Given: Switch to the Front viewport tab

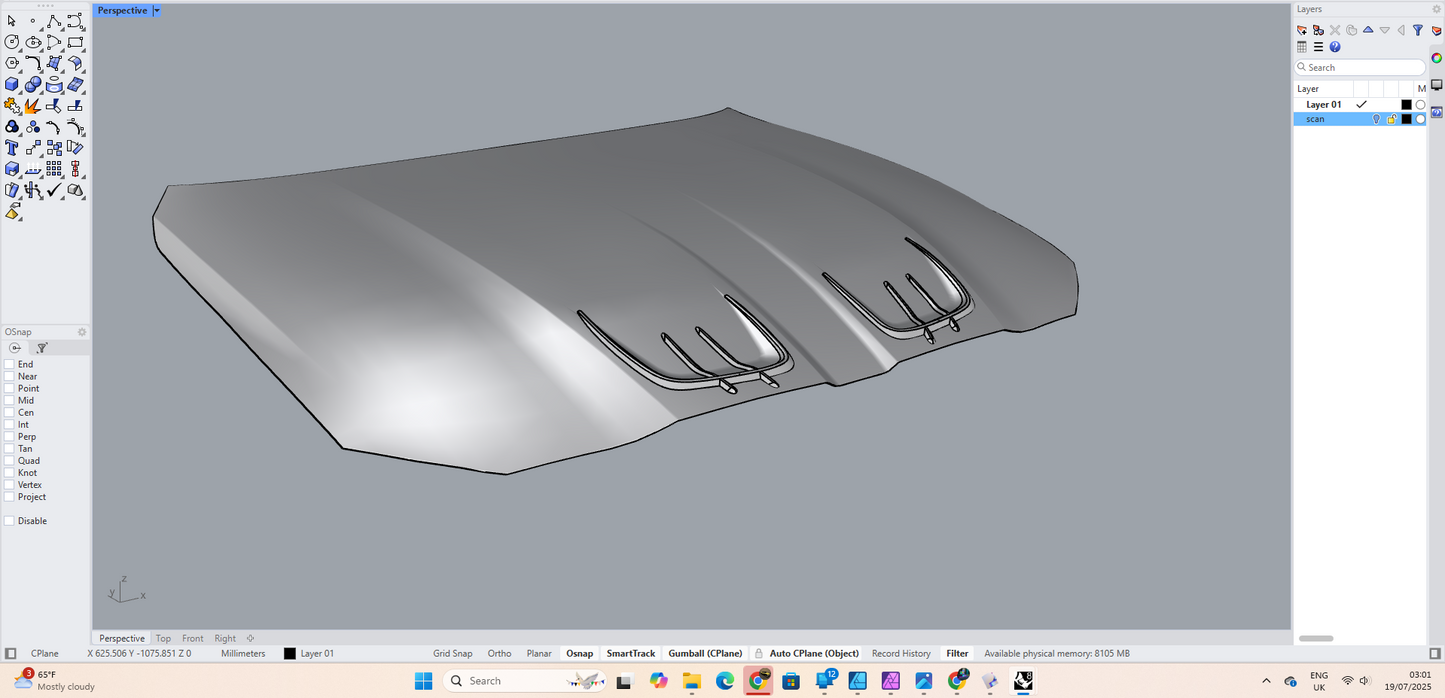Looking at the screenshot, I should (x=192, y=638).
